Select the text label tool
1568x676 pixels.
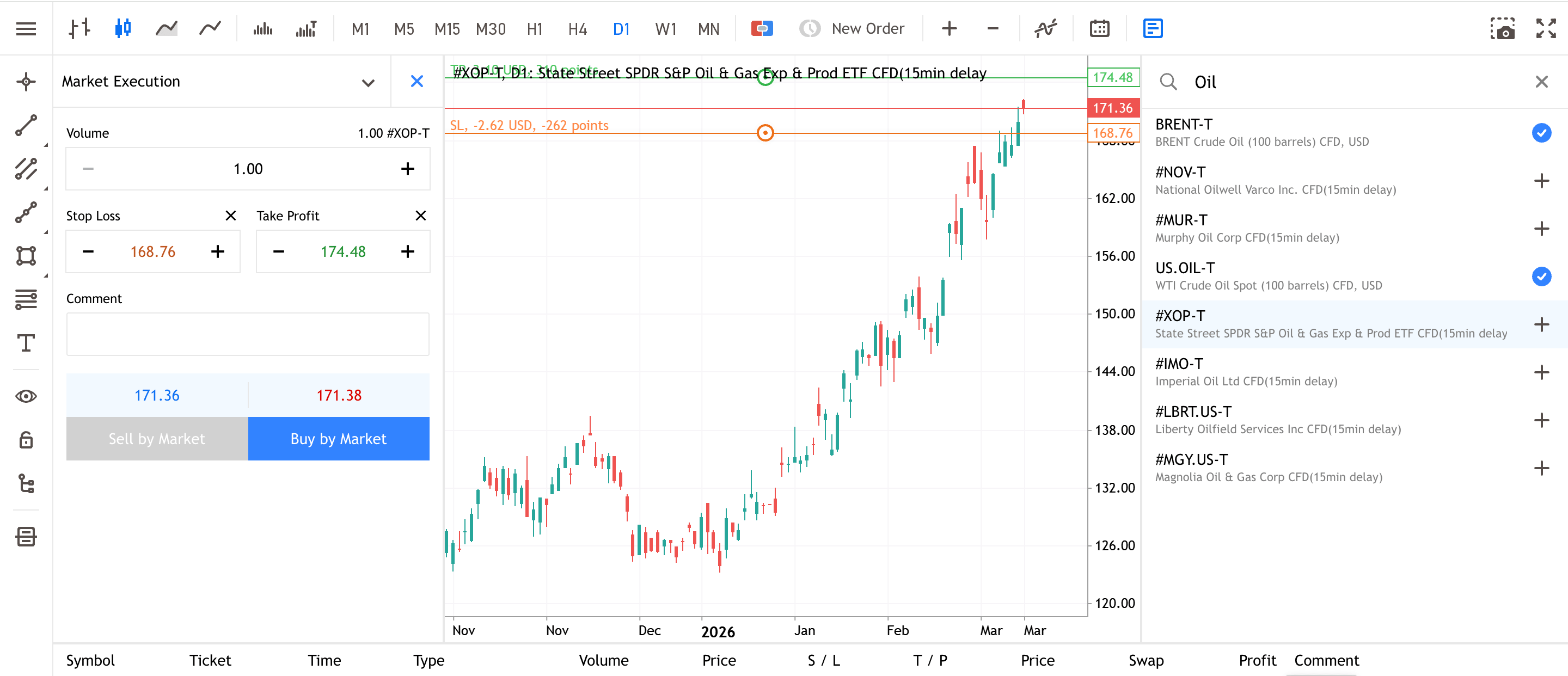click(26, 343)
